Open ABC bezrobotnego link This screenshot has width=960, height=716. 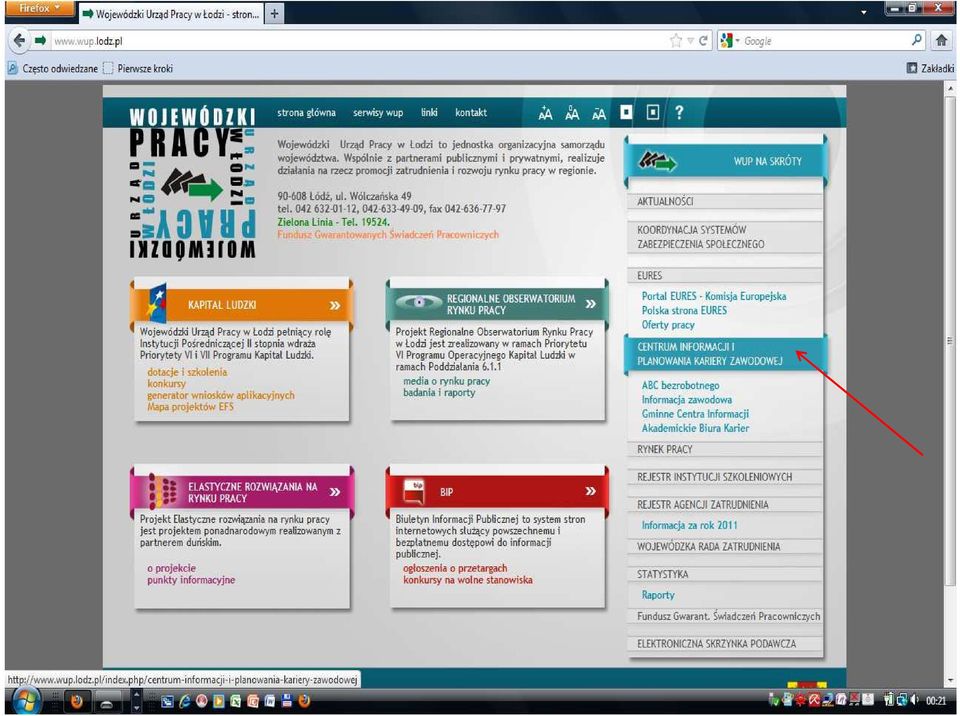[x=680, y=386]
